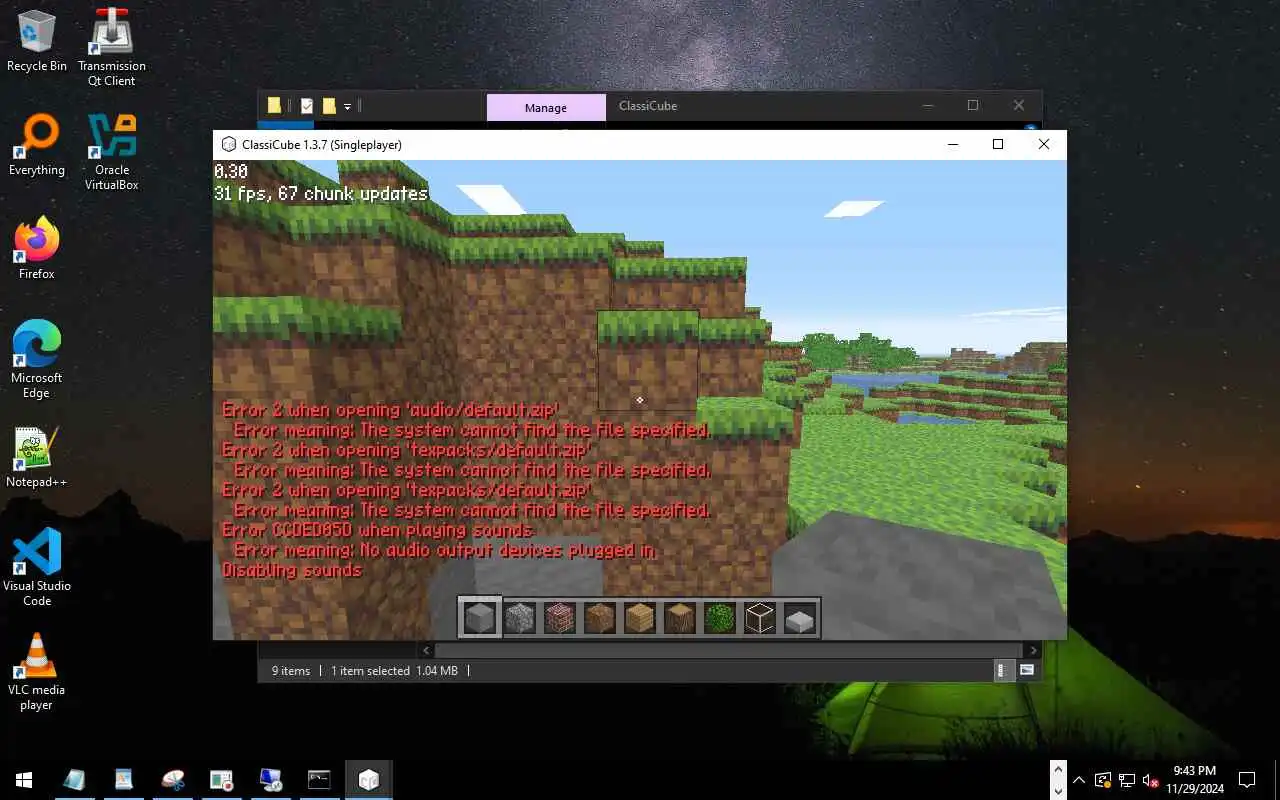The image size is (1280, 800).
Task: Open the WordPad document taskbar button
Action: (x=123, y=780)
